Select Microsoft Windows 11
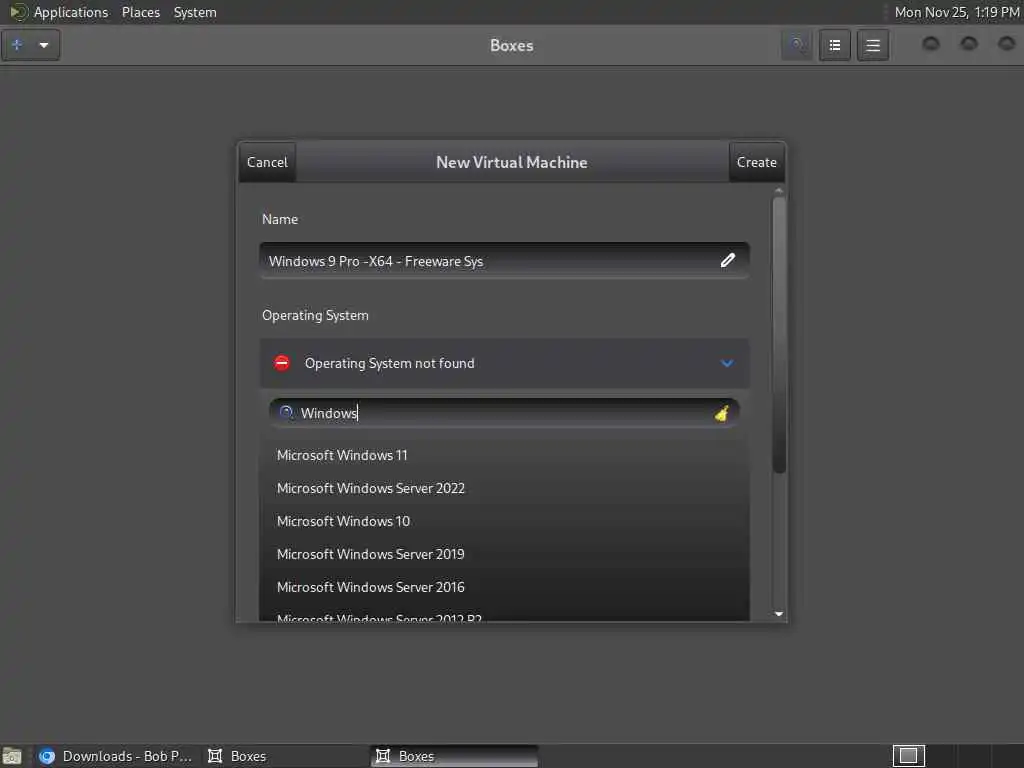The width and height of the screenshot is (1024, 768). pos(504,455)
